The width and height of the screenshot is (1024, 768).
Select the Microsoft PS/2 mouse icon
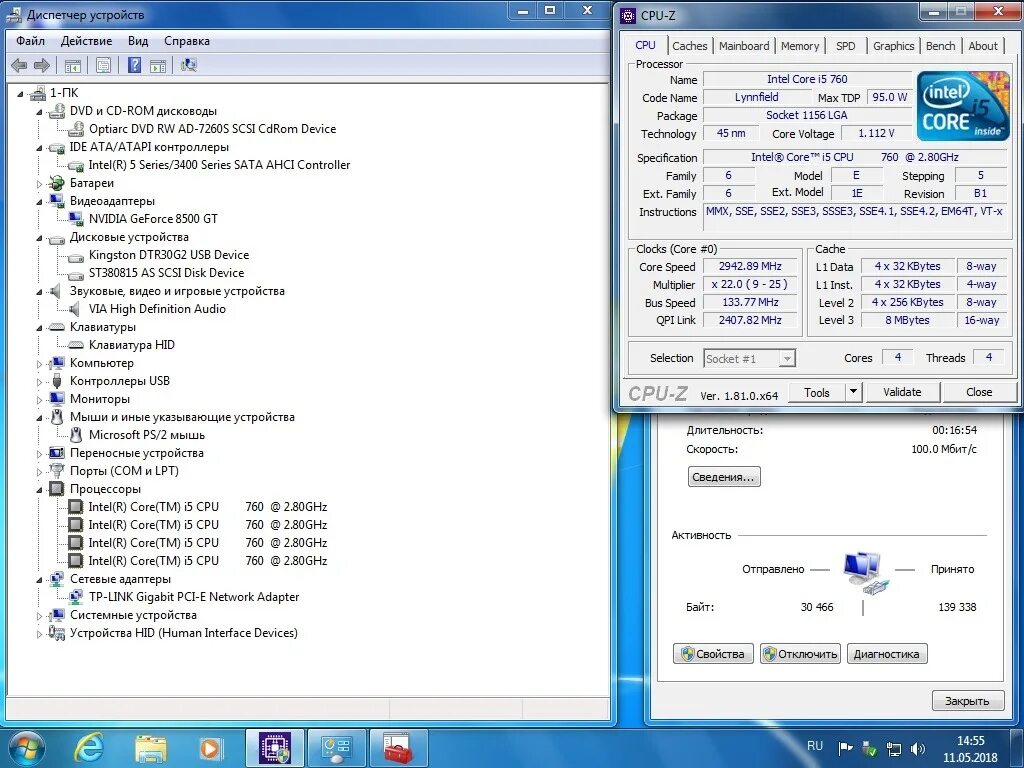(76, 435)
